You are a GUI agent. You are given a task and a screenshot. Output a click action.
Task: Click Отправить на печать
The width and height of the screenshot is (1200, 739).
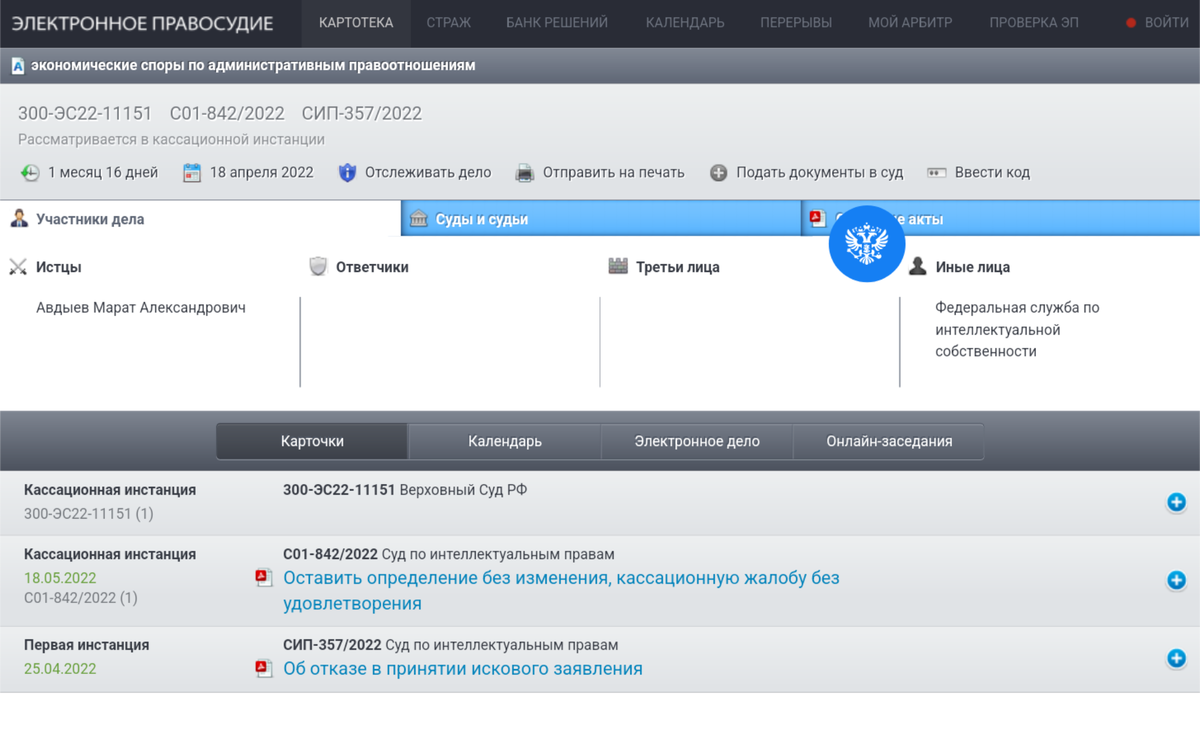(614, 173)
